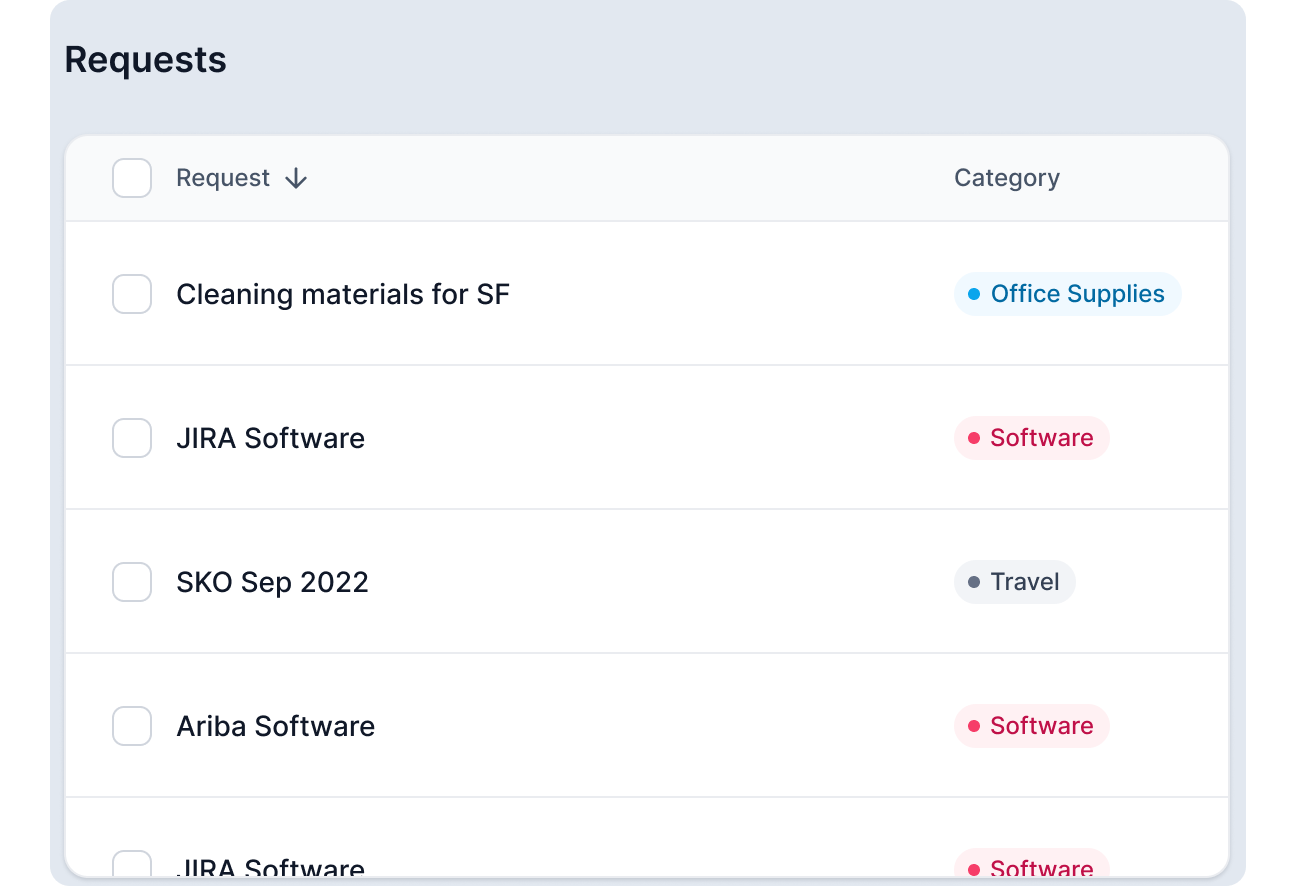Click the Requests page heading
Screen dimensions: 1294x888
145,60
